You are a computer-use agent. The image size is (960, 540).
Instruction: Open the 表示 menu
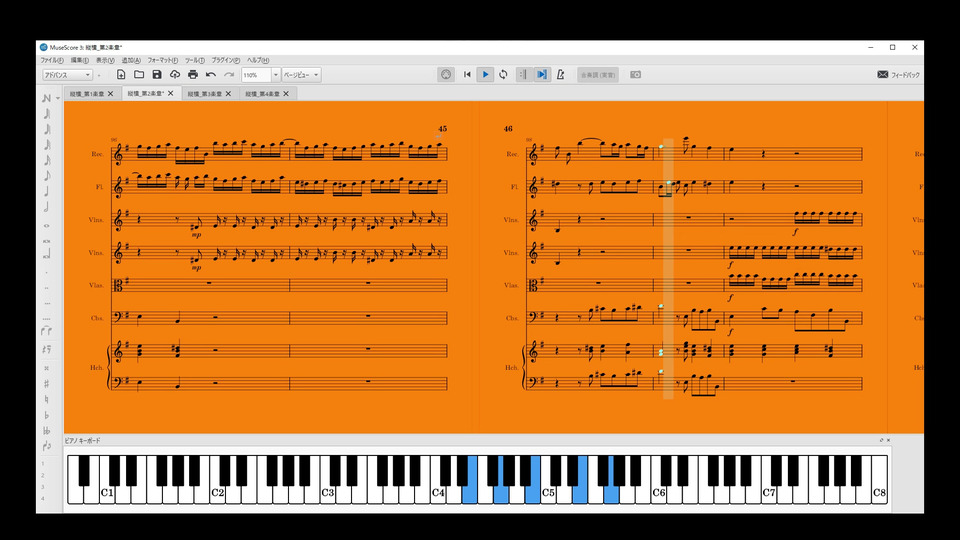105,61
